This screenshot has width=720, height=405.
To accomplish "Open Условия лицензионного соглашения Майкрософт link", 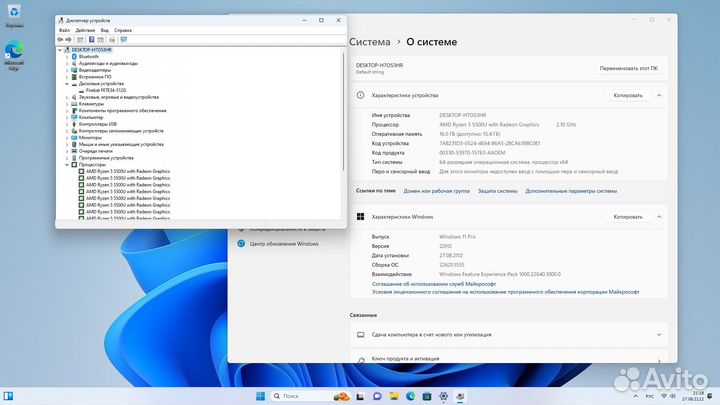I will point(505,292).
